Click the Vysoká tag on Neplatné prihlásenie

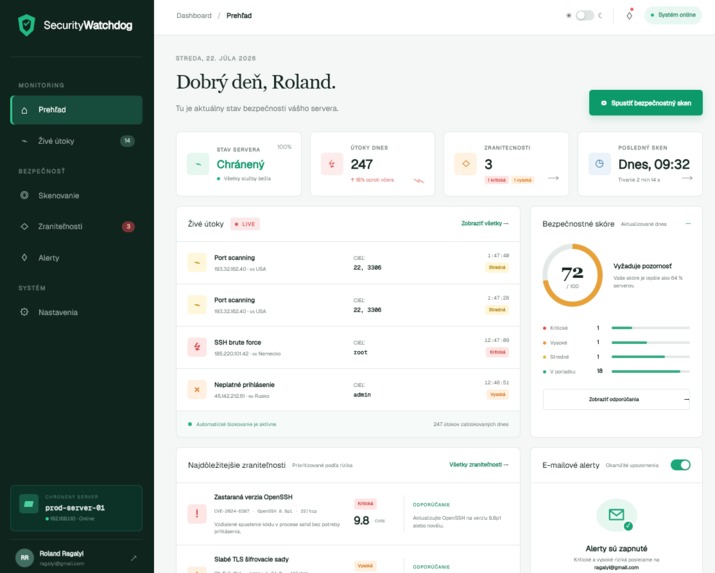[x=497, y=394]
